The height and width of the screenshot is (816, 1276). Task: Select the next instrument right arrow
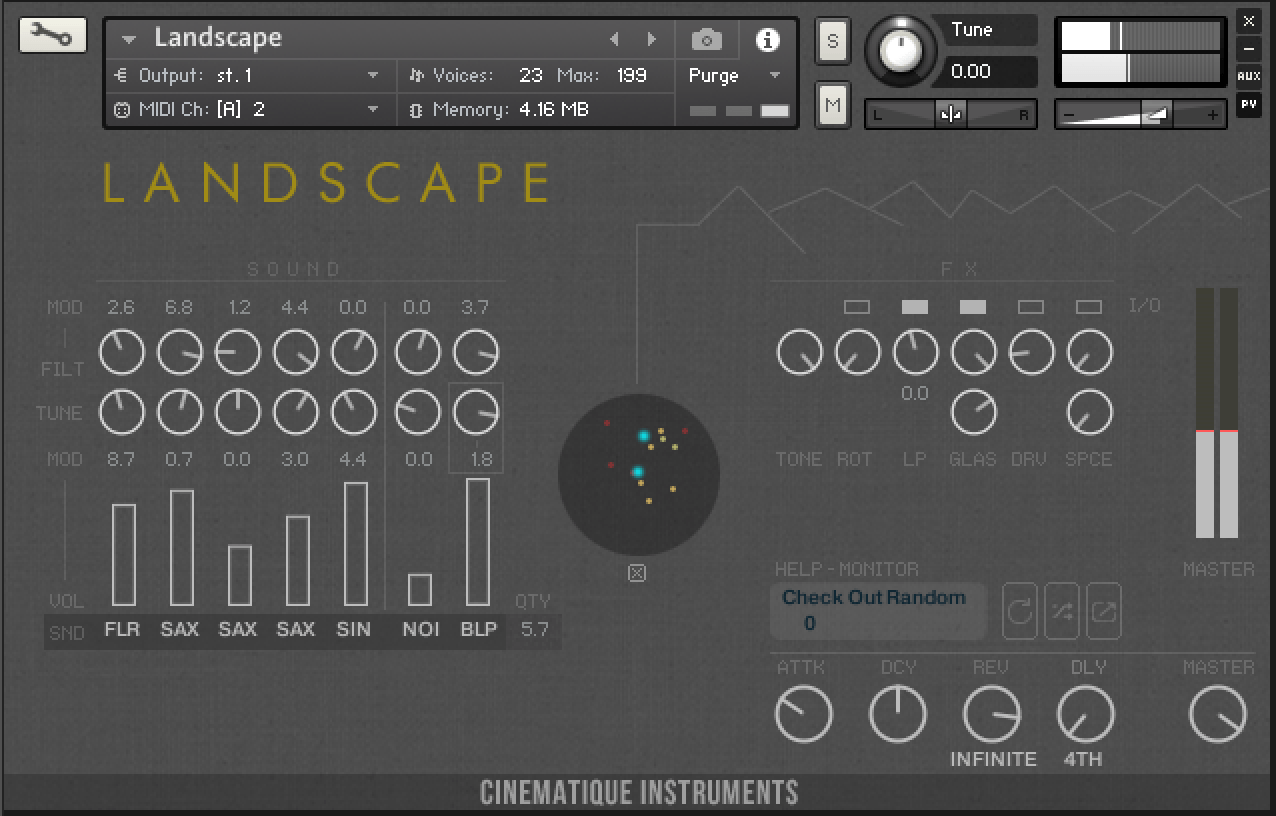click(651, 39)
